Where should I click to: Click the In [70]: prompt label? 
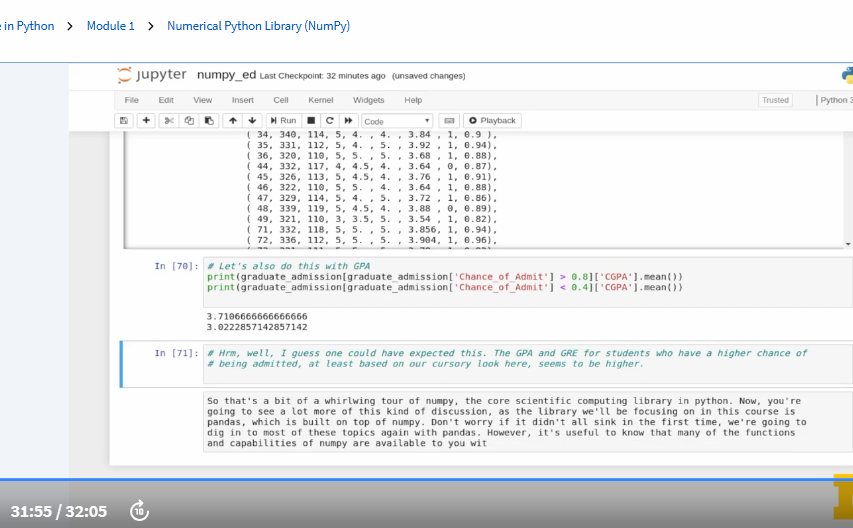click(176, 266)
